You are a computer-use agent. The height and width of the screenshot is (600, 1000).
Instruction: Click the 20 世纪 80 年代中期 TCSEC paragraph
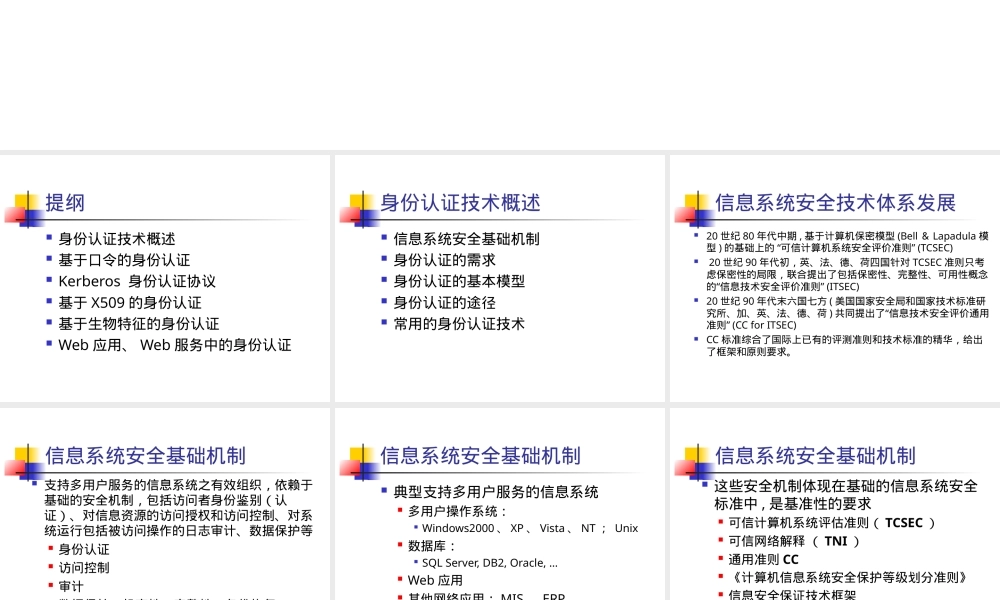coord(847,242)
